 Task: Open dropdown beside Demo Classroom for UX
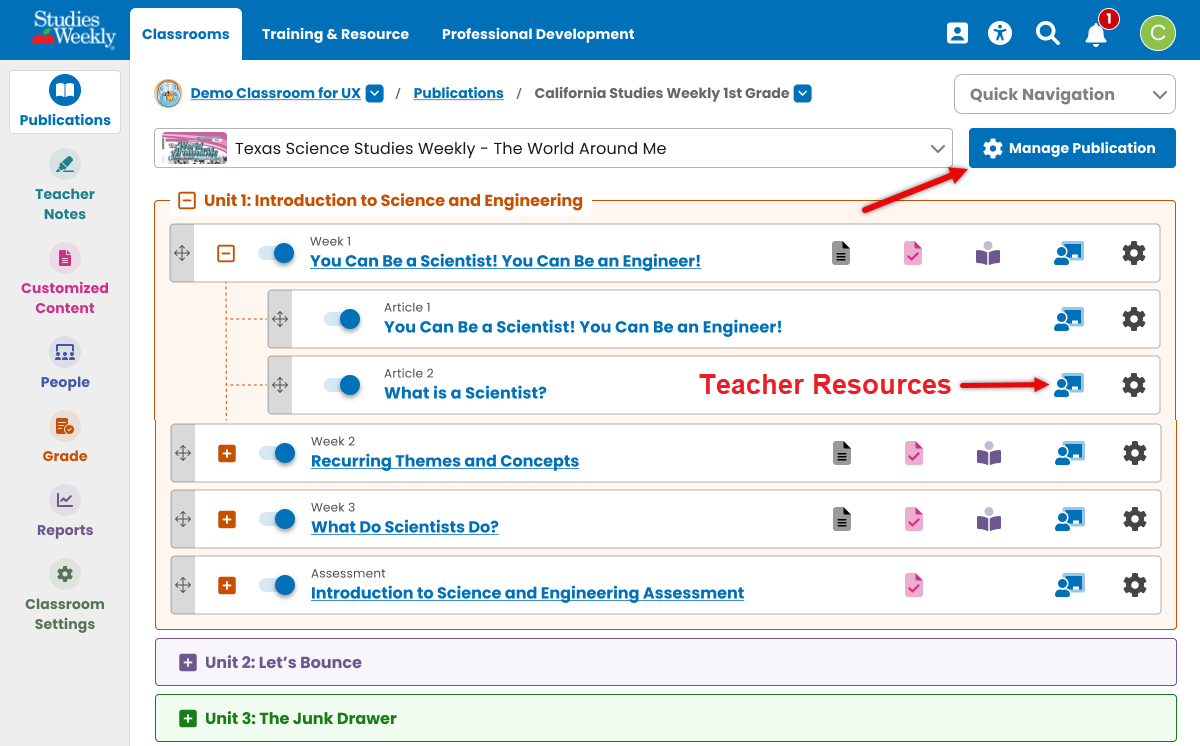[x=375, y=93]
